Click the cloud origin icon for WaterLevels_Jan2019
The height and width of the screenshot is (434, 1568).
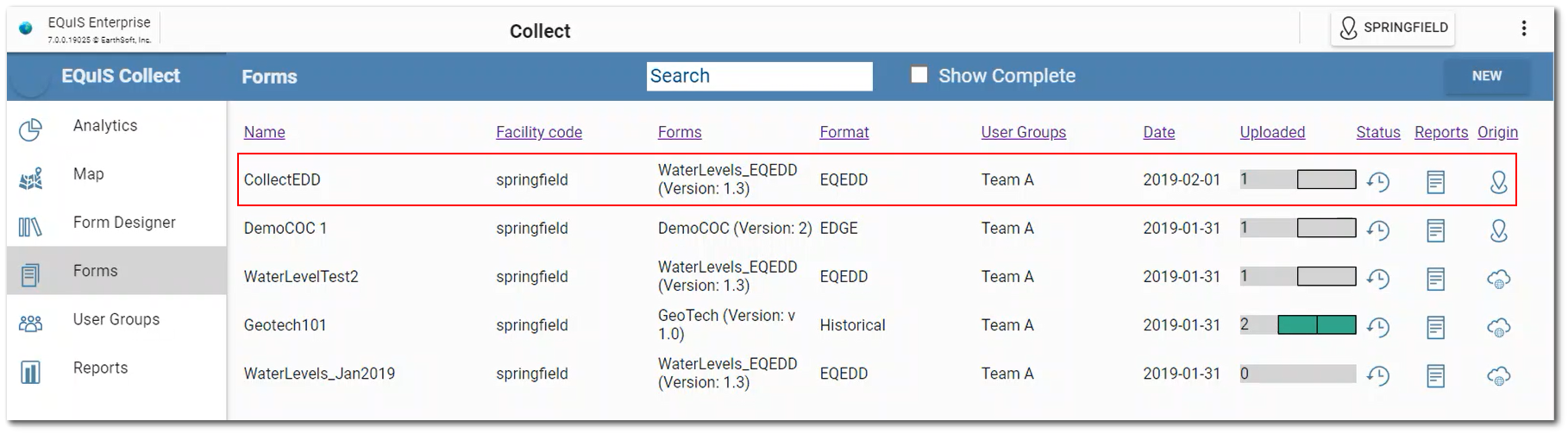[1499, 376]
